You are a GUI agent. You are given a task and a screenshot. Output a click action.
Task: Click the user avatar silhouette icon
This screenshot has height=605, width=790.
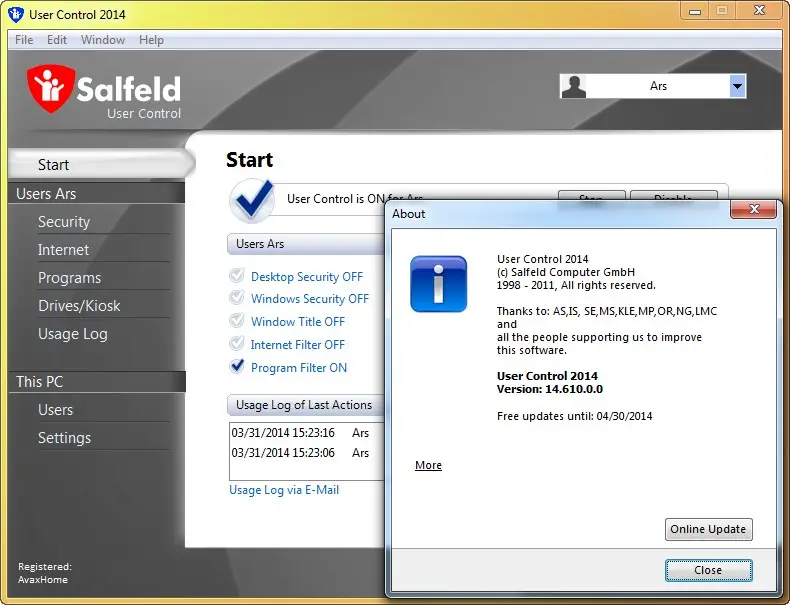click(574, 86)
